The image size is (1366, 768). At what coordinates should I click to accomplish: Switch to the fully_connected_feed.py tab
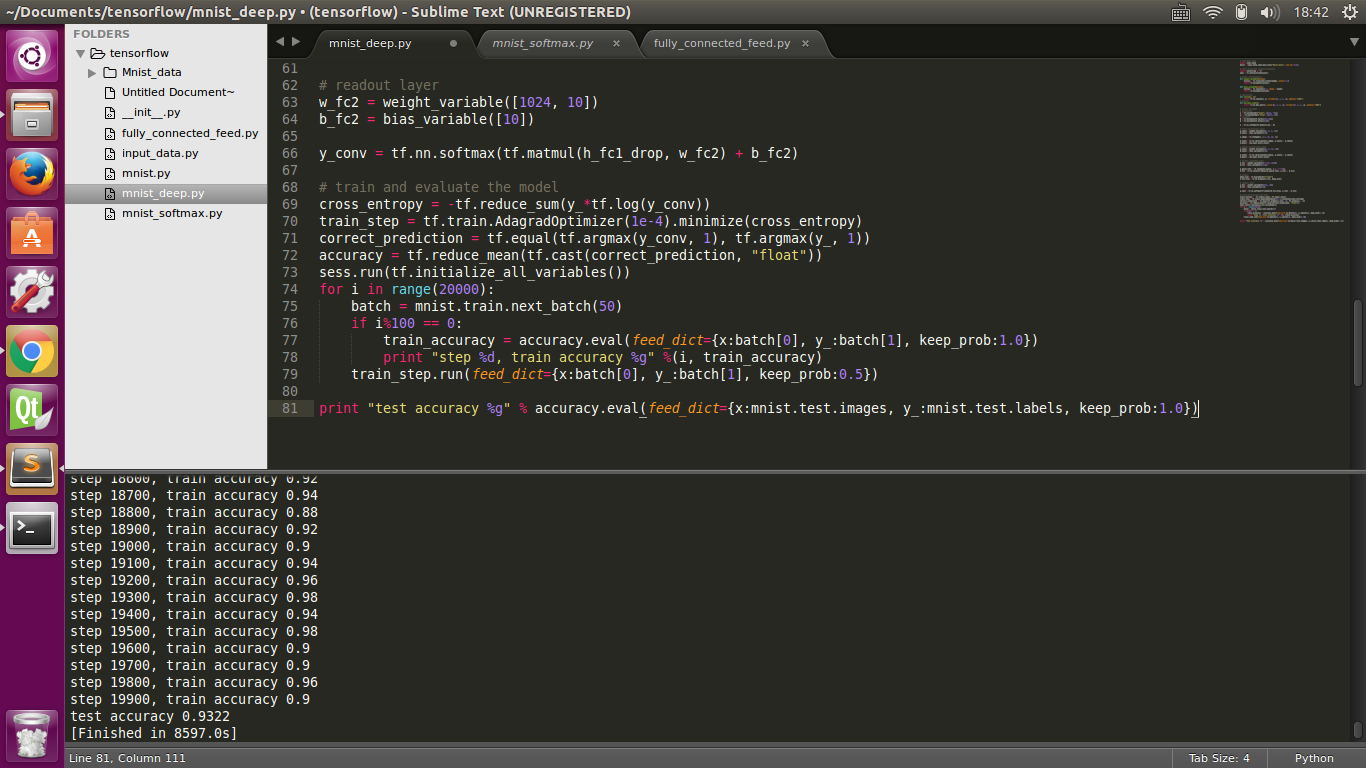[721, 44]
